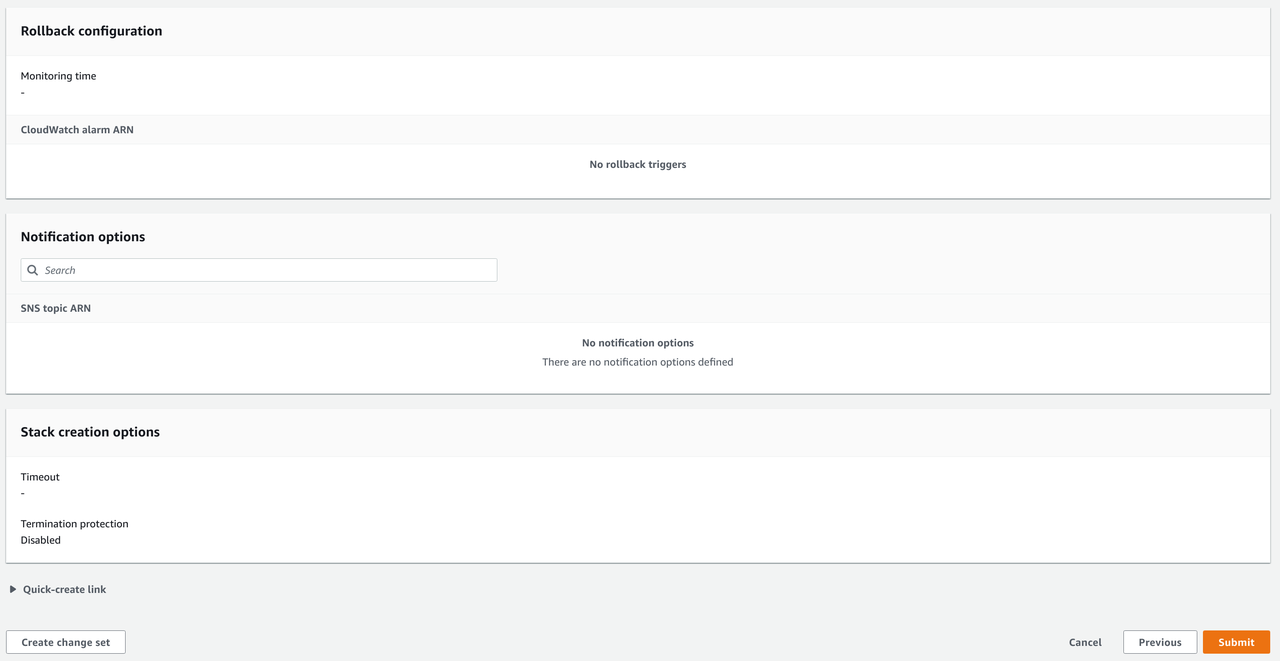Click the Disabled termination protection value
This screenshot has width=1280, height=661.
41,540
